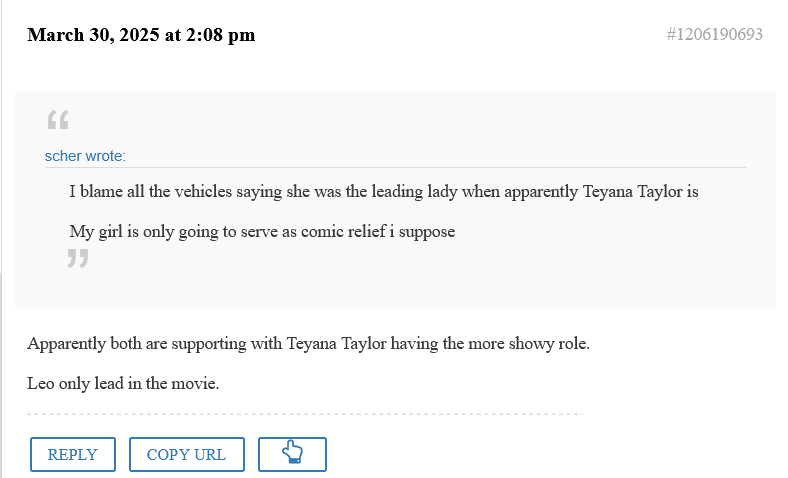Image resolution: width=788 pixels, height=478 pixels.
Task: Click the March 30, 2025 timestamp
Action: point(141,35)
